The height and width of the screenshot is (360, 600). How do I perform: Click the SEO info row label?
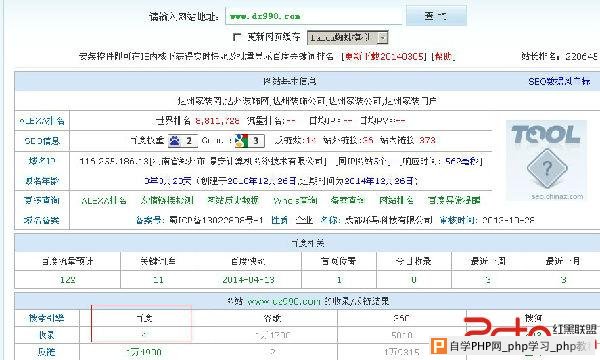tap(42, 141)
